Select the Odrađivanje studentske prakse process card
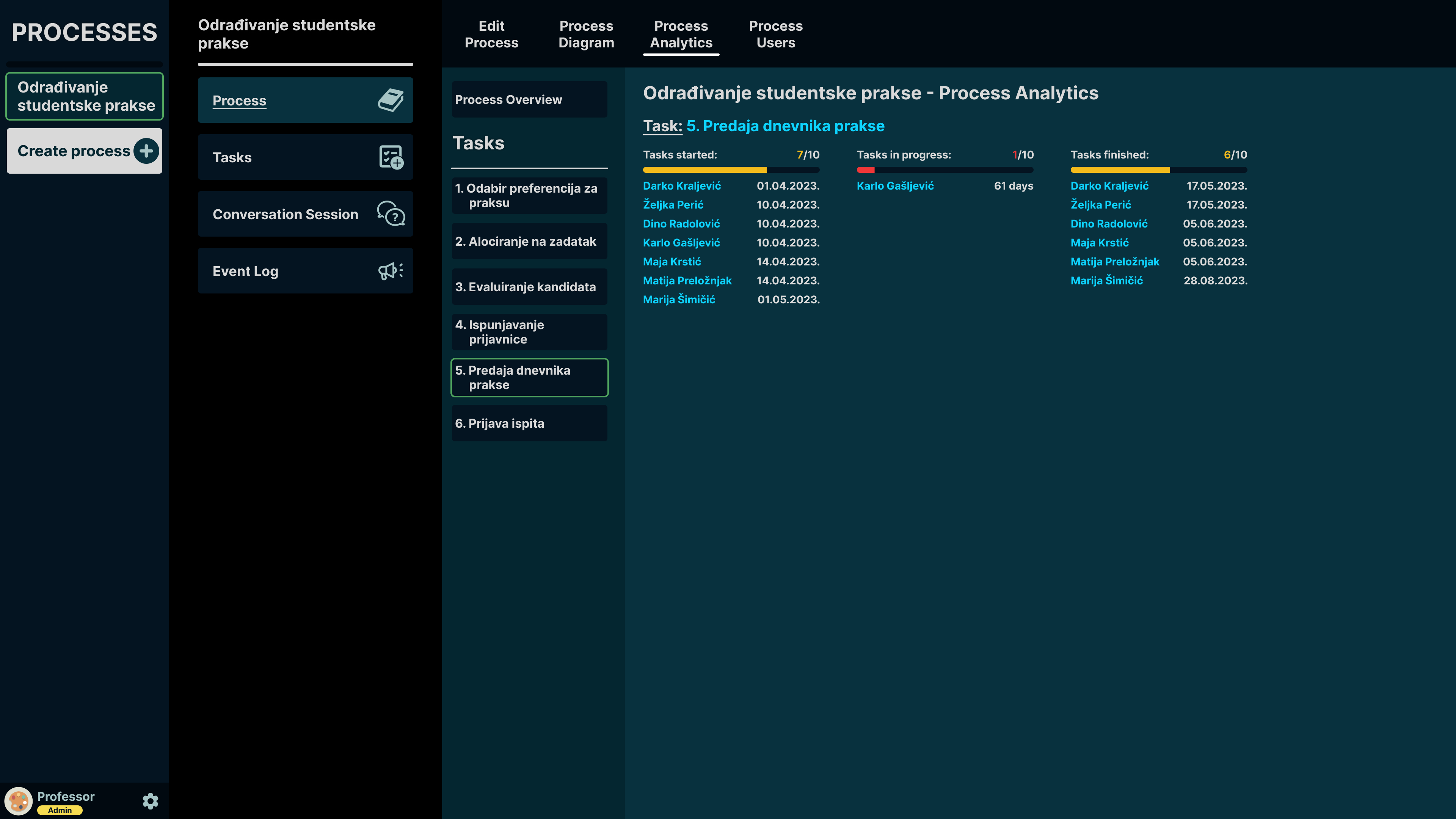Screen dimensions: 1456x819 tap(85, 96)
